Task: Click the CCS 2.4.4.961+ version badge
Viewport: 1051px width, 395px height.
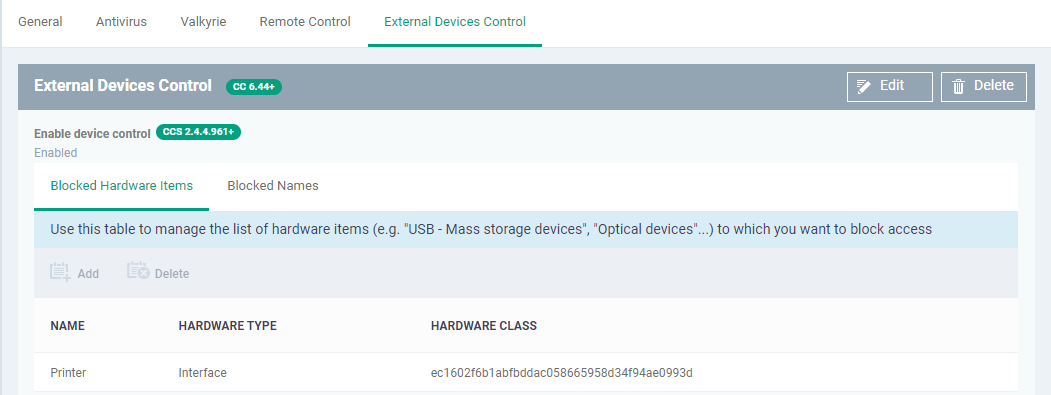Action: (x=198, y=132)
